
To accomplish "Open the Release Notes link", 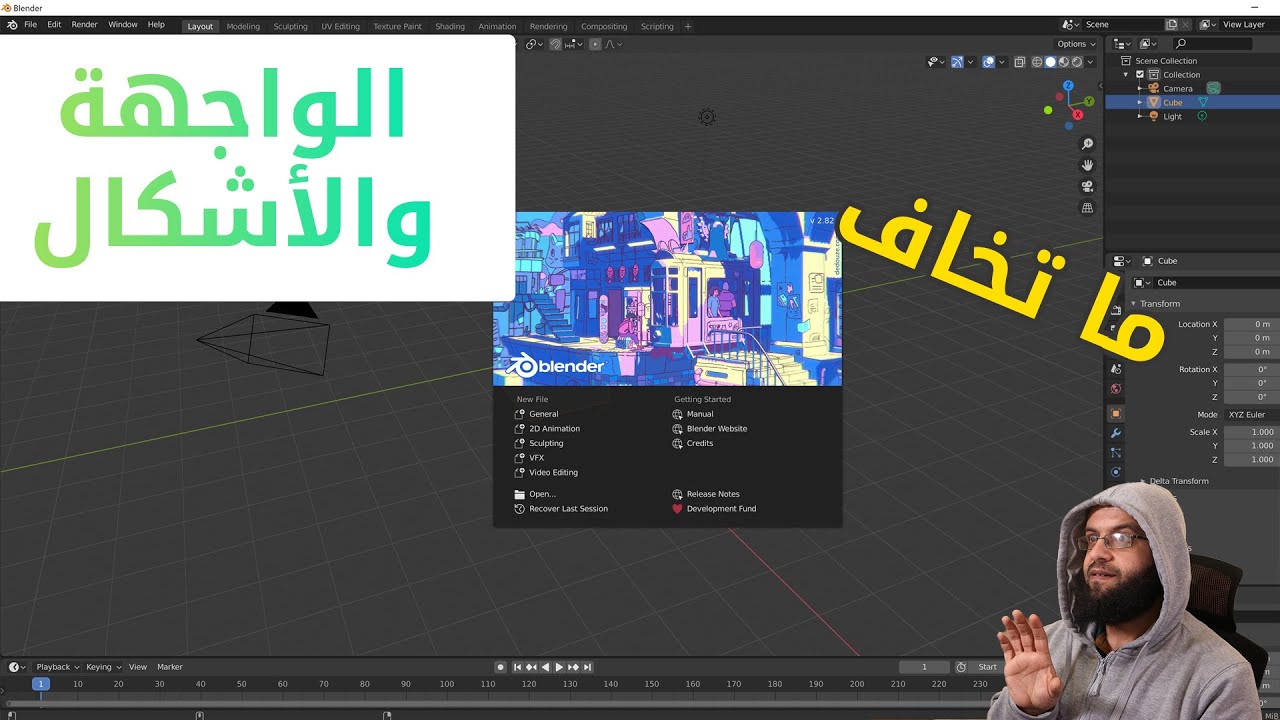I will tap(713, 494).
